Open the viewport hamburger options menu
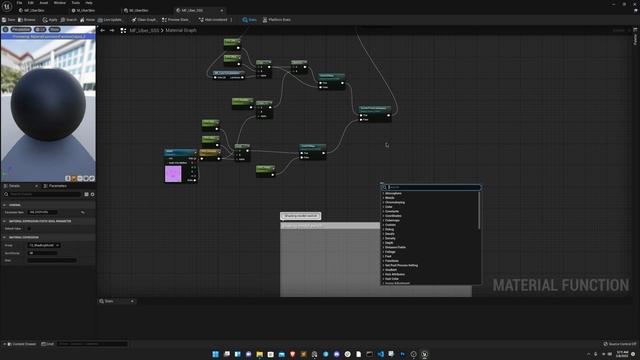Image resolution: width=640 pixels, height=360 pixels. click(x=5, y=29)
